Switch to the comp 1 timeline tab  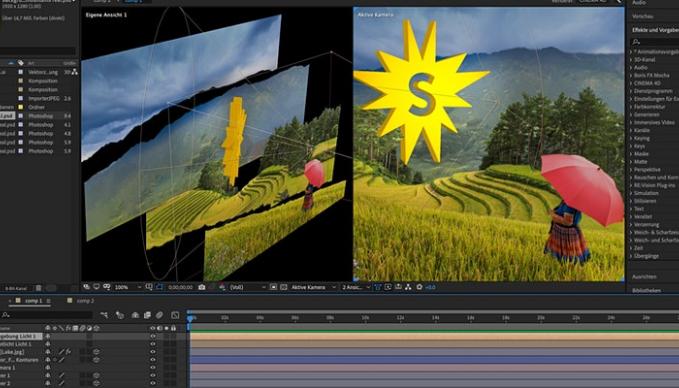pos(33,301)
